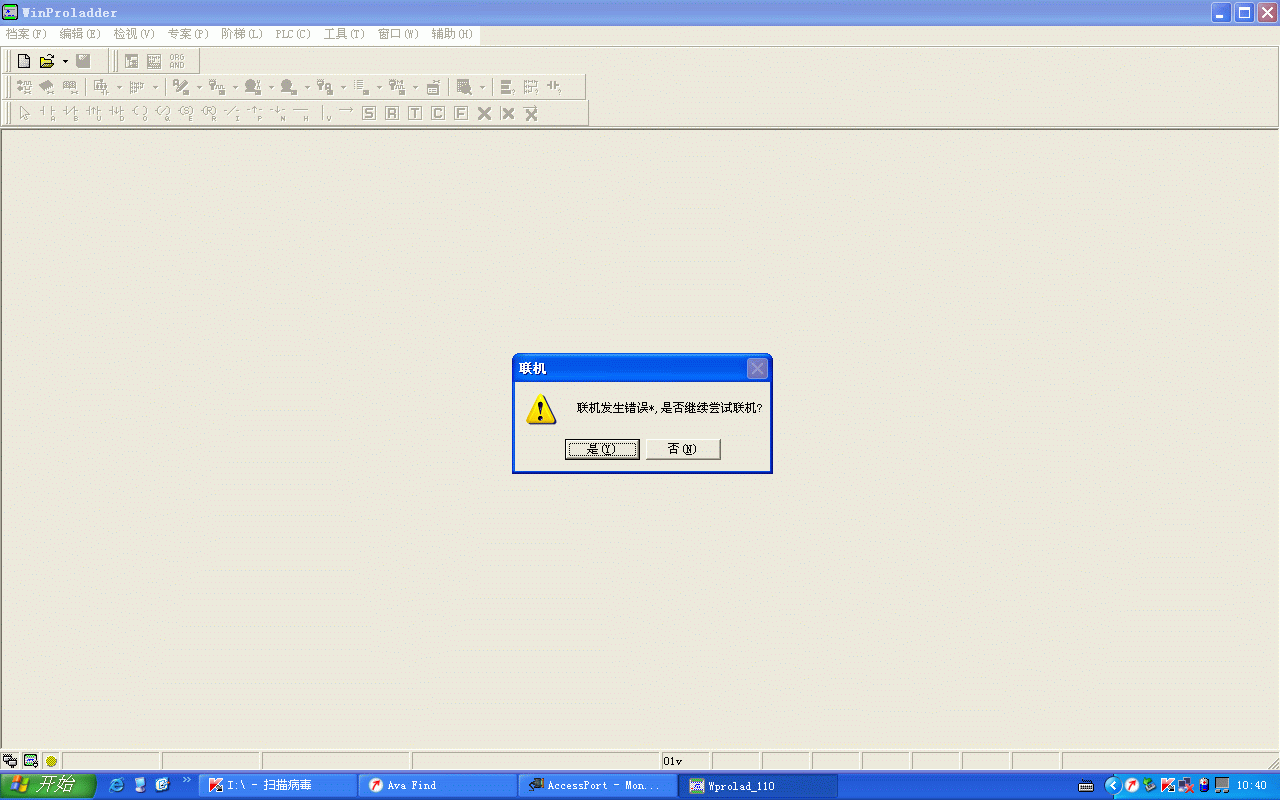Select the arrow pointer ladder tool

(24, 113)
